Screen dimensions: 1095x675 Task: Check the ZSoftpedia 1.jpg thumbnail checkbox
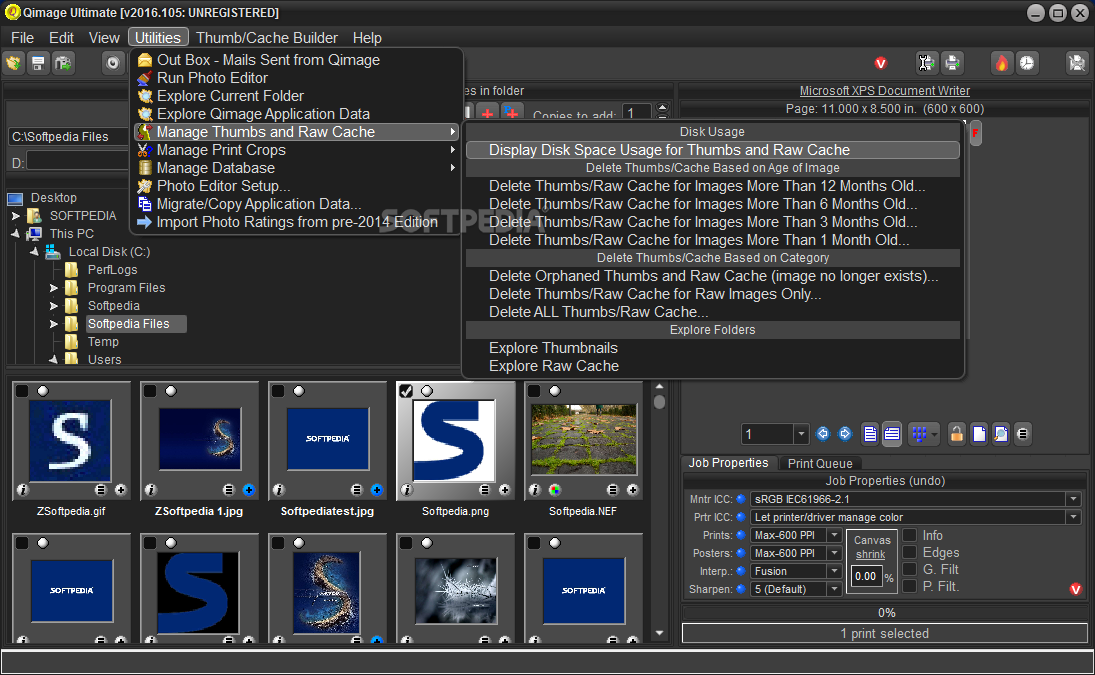[x=150, y=391]
